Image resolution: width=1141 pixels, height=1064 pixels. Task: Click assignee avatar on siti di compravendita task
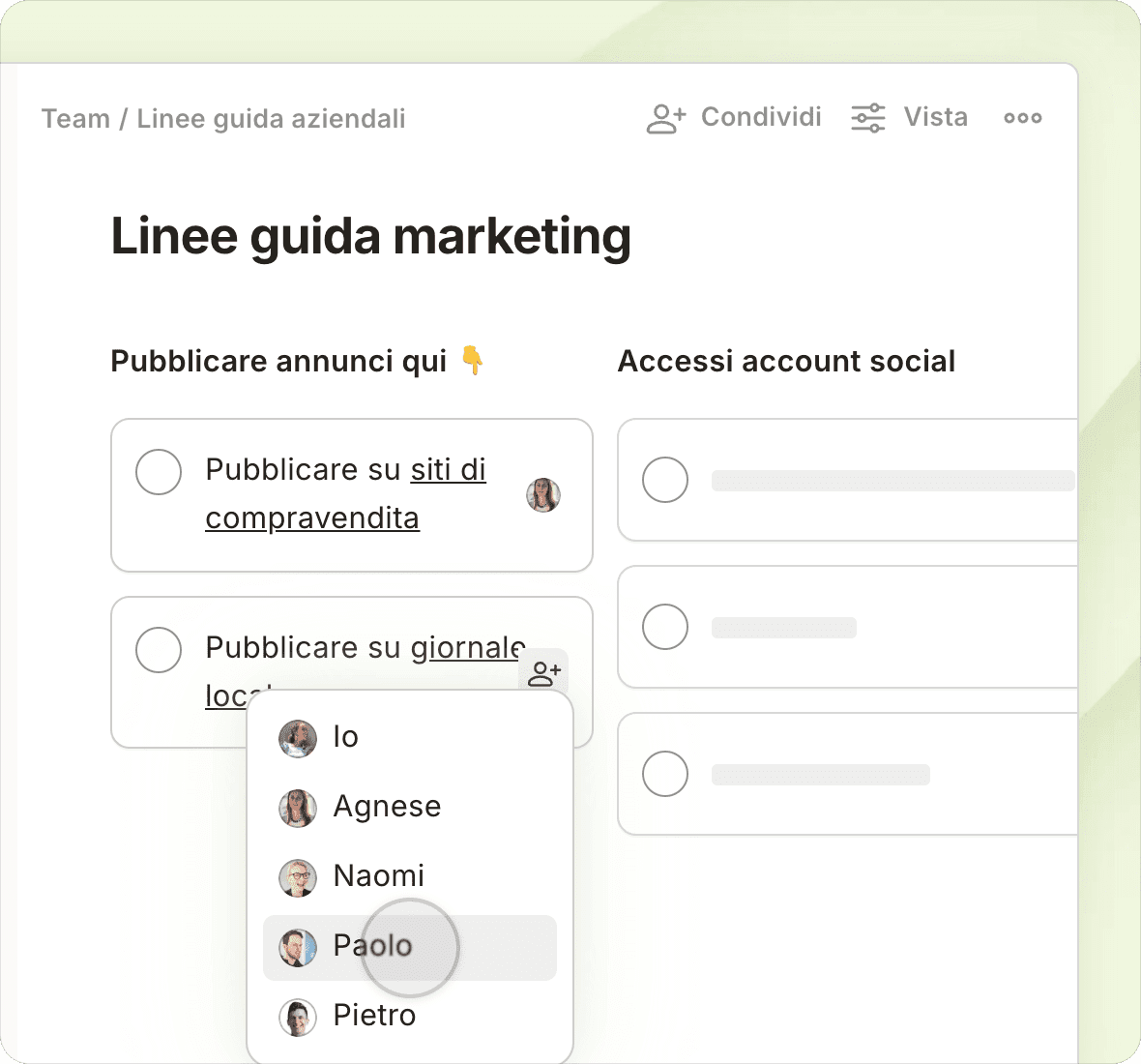tap(543, 495)
